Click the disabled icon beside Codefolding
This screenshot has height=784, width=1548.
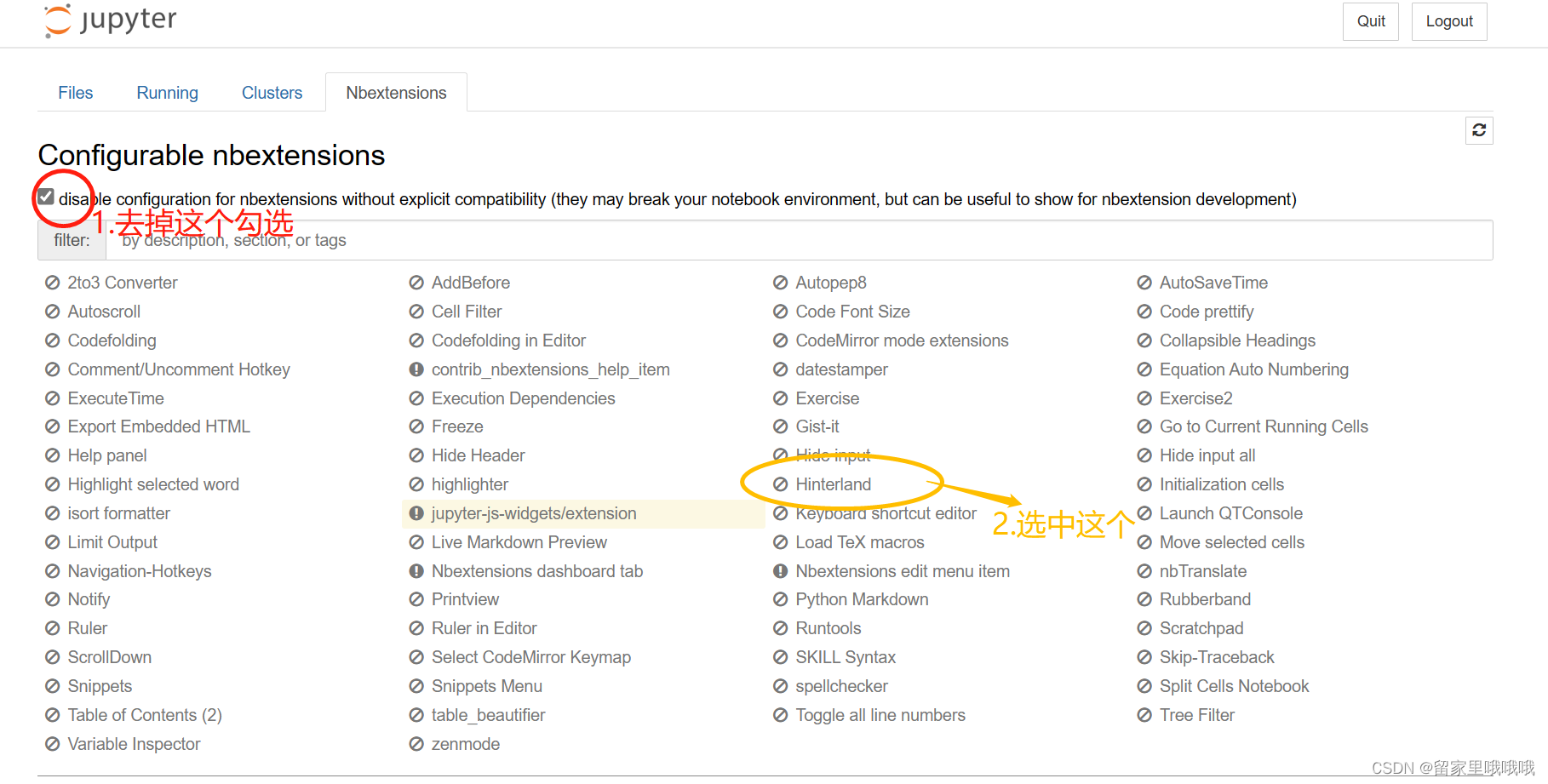pyautogui.click(x=53, y=340)
